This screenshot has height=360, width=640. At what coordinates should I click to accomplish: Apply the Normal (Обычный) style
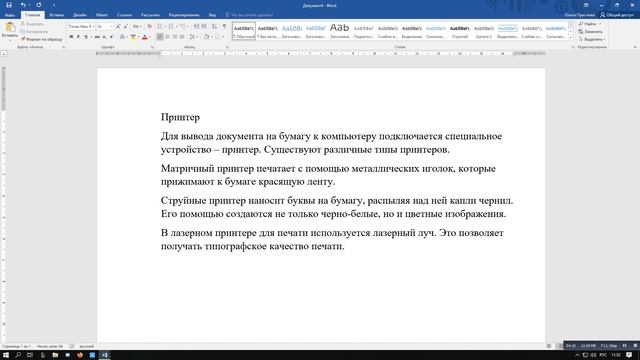[244, 31]
